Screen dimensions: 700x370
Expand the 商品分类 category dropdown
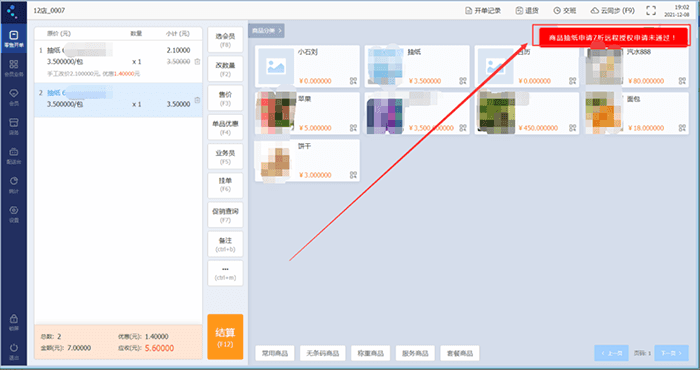point(267,31)
